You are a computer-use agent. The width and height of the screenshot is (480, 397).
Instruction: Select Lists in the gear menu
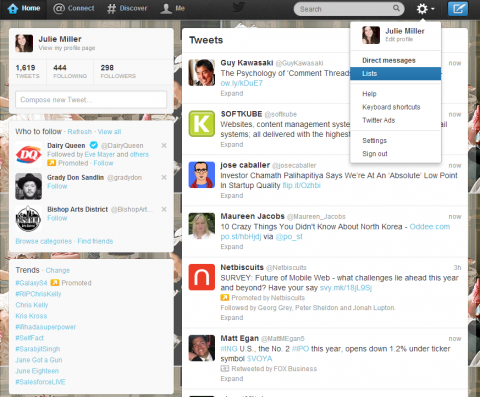[x=395, y=74]
